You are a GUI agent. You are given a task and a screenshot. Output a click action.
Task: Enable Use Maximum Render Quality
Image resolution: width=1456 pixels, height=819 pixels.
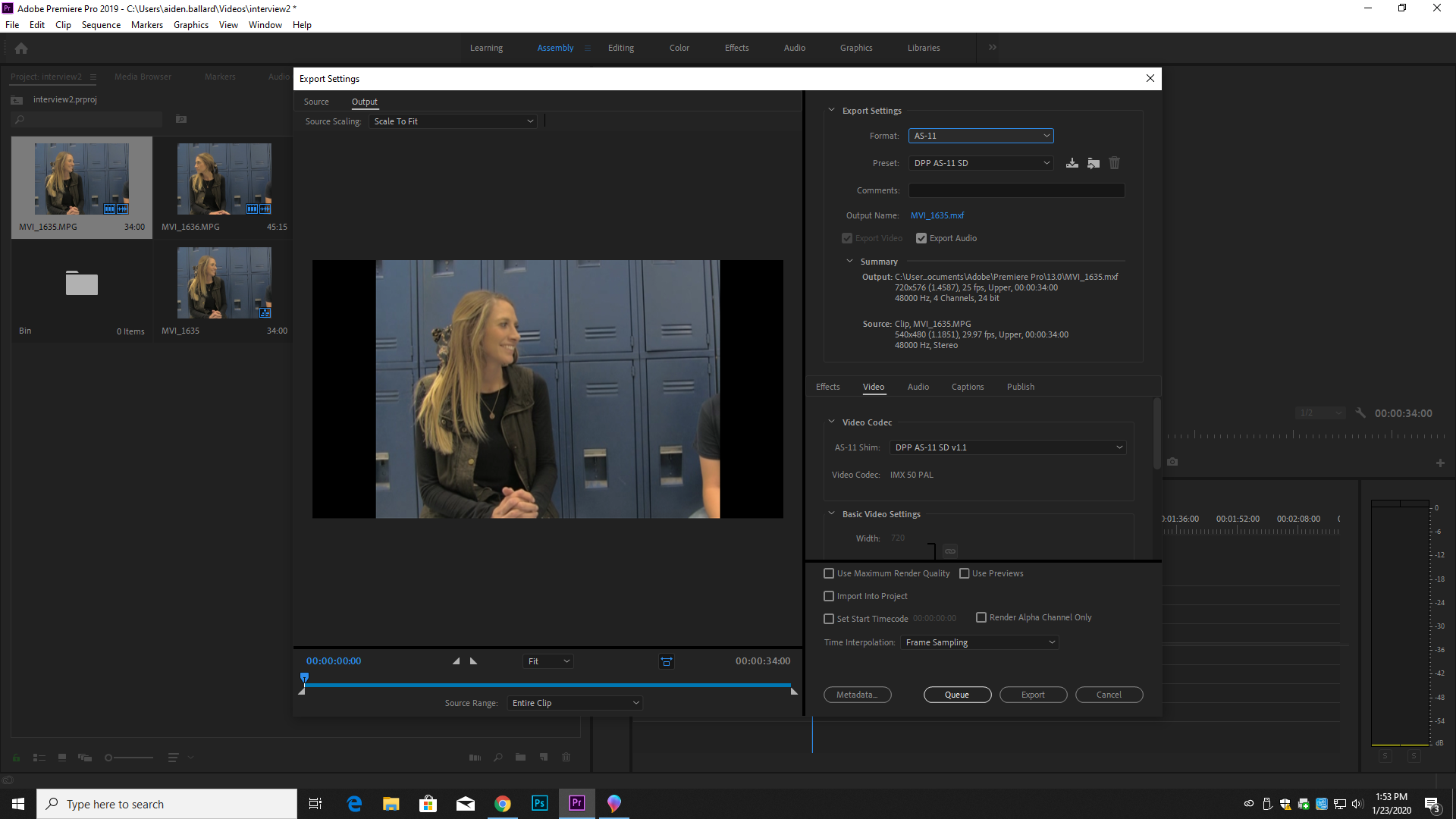(828, 573)
